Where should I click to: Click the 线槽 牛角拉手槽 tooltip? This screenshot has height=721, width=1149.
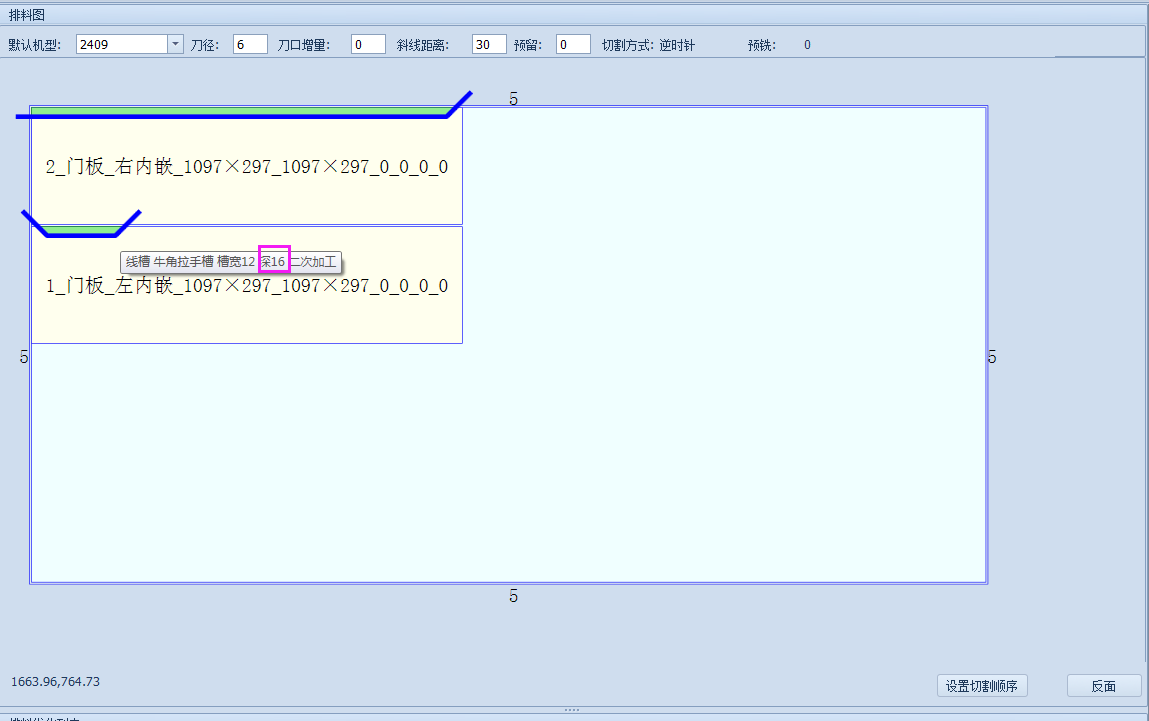click(x=231, y=262)
